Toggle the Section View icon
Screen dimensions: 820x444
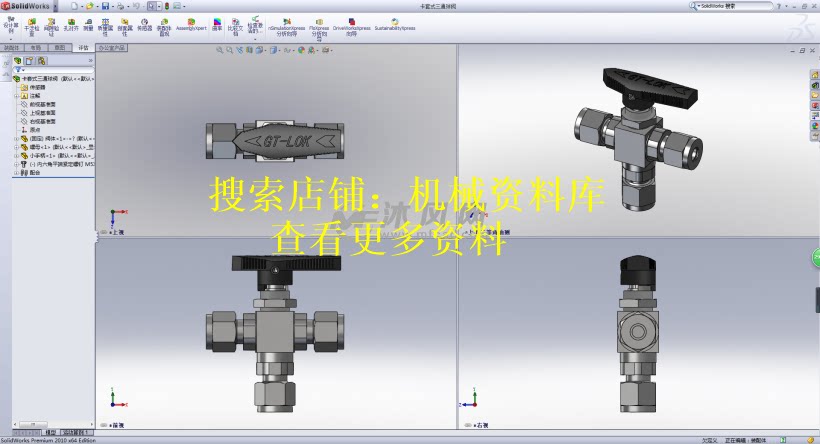[x=249, y=50]
